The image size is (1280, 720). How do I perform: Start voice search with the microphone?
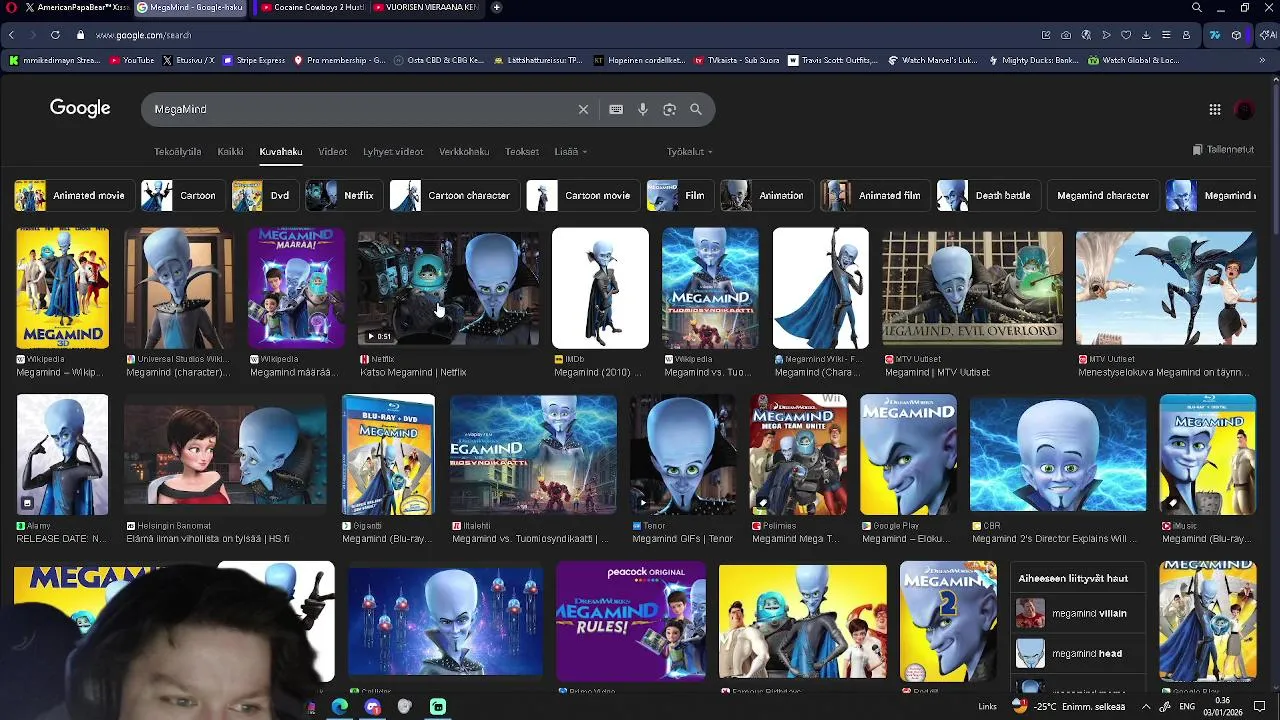[x=643, y=109]
